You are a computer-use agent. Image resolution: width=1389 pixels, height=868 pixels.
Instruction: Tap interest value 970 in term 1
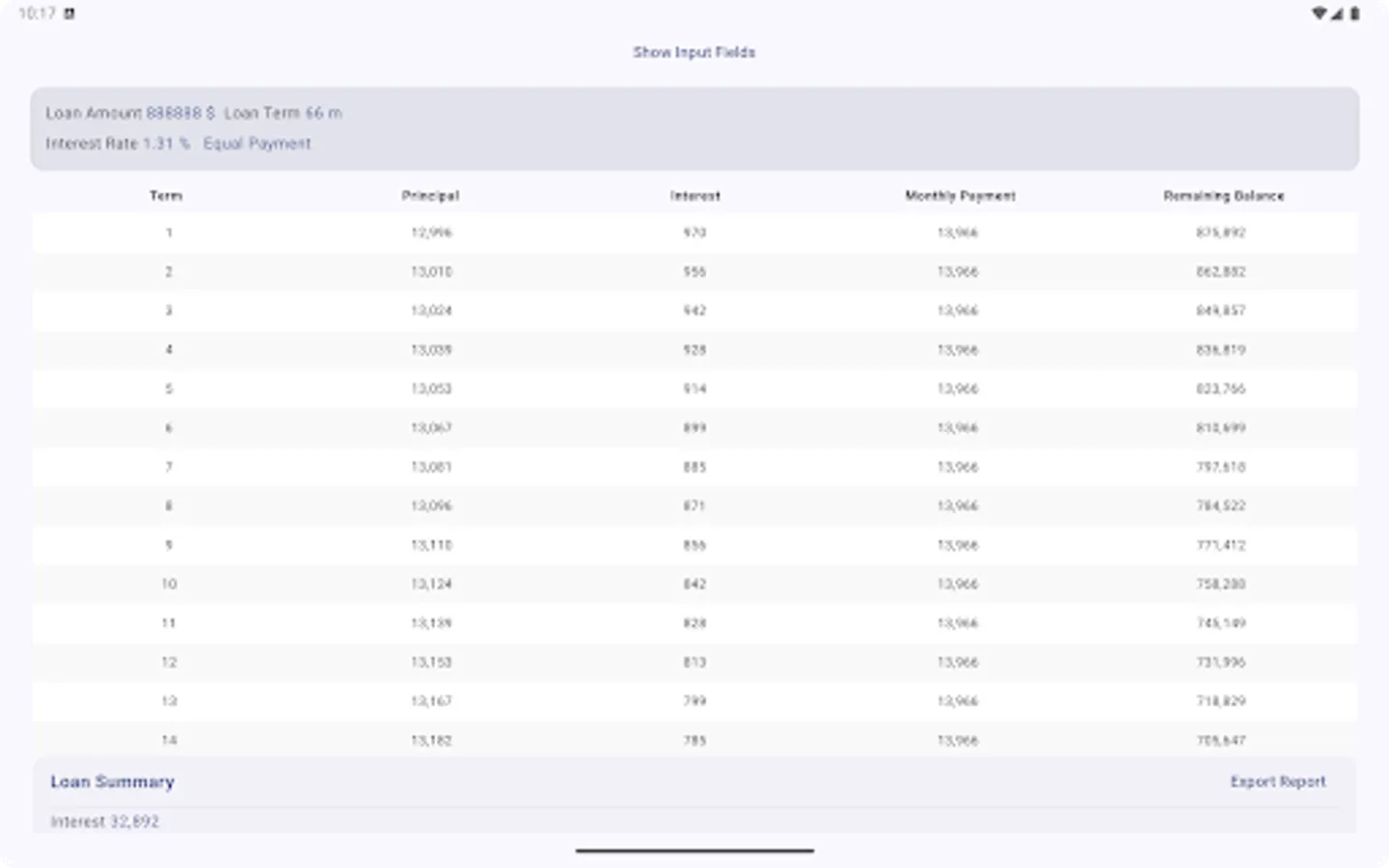tap(694, 232)
